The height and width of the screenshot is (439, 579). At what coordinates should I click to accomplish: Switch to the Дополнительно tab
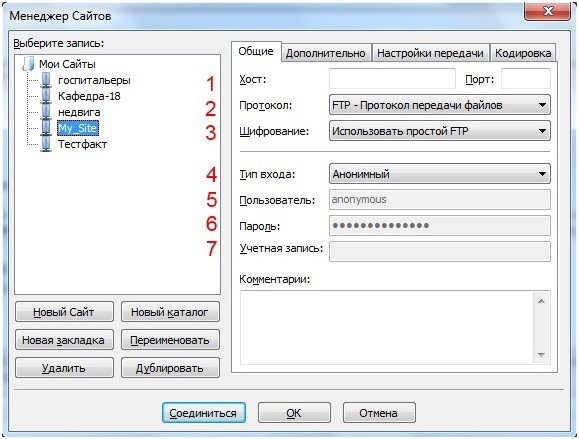[326, 53]
